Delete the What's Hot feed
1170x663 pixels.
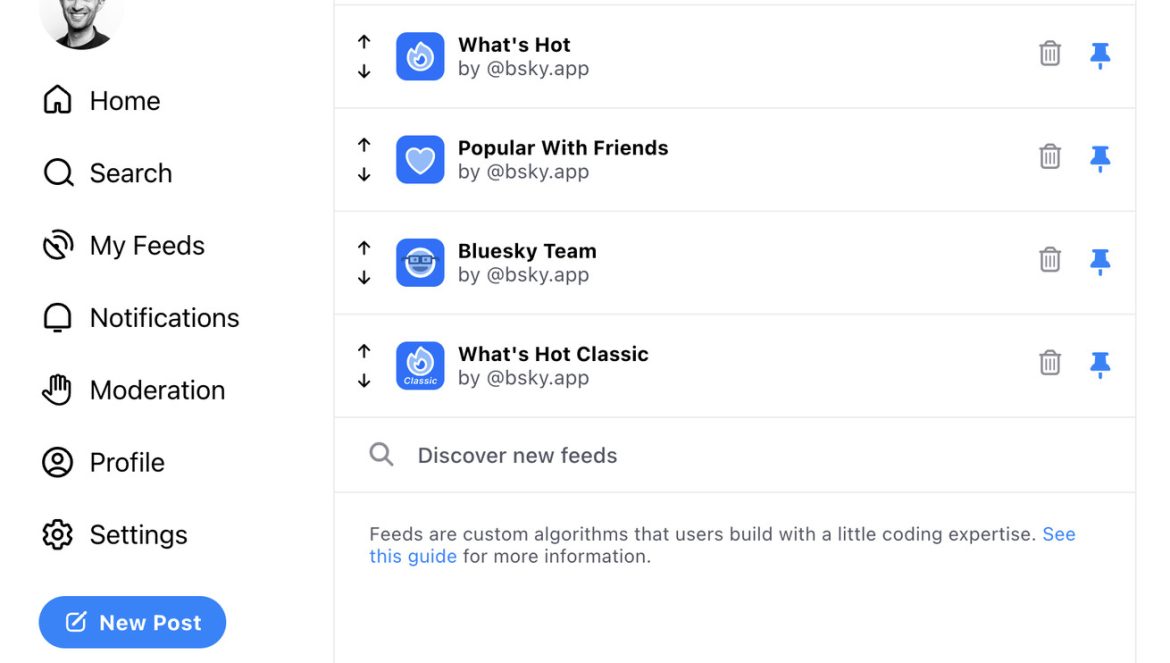(1049, 54)
